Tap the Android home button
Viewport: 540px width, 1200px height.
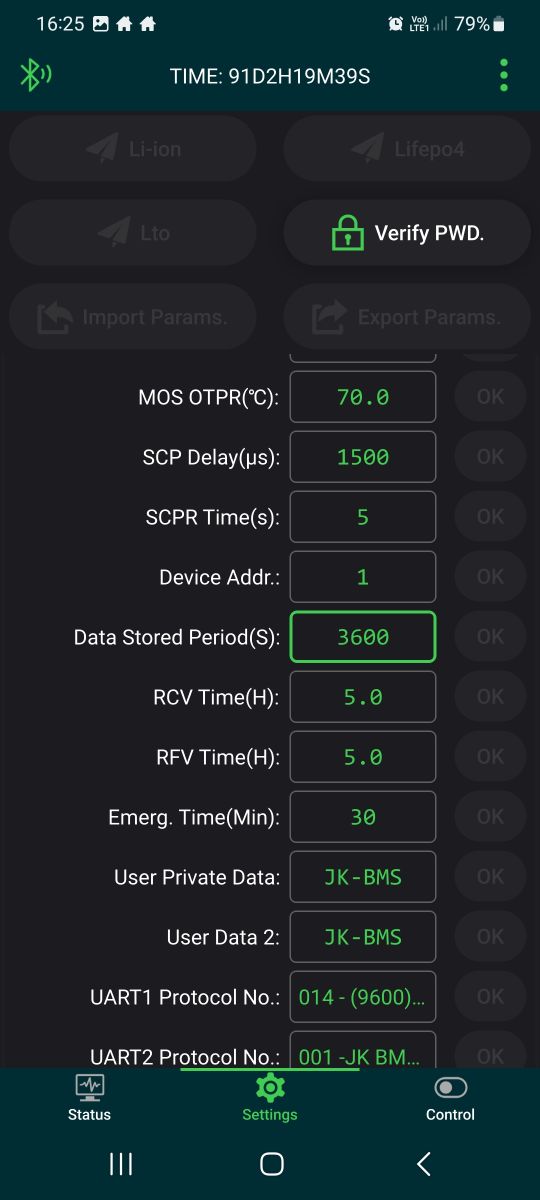click(271, 1163)
